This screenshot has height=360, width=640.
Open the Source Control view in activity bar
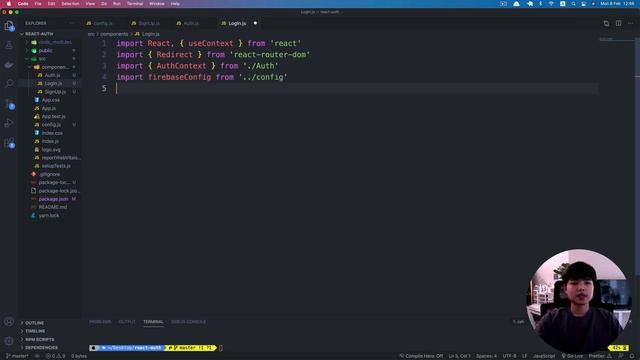click(9, 104)
